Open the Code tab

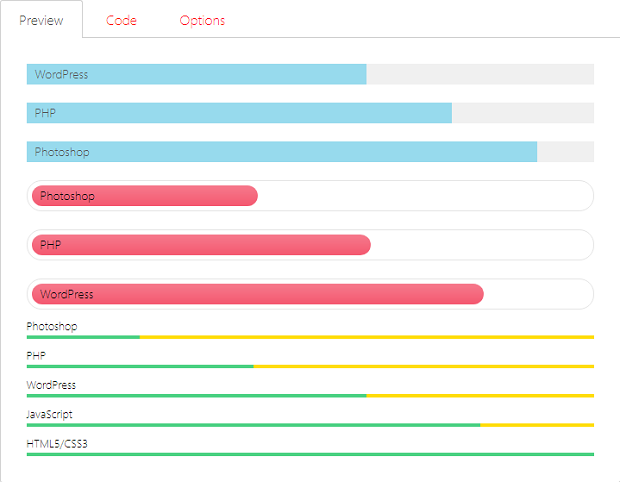click(121, 20)
